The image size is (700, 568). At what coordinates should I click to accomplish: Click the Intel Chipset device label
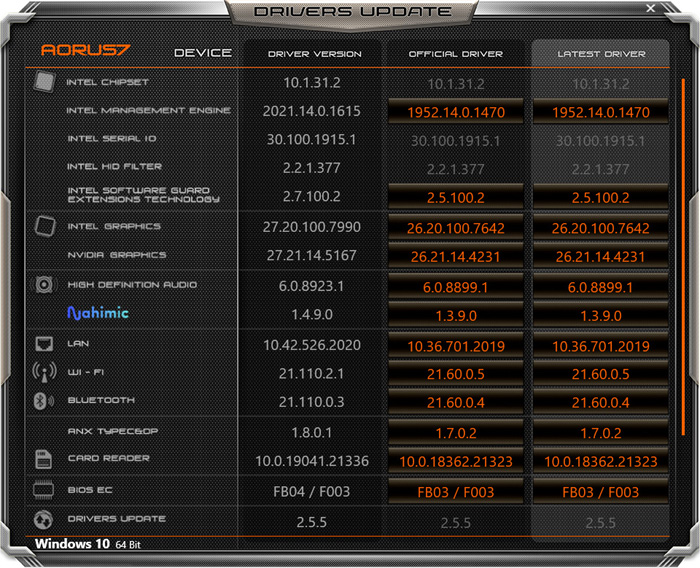pyautogui.click(x=107, y=82)
